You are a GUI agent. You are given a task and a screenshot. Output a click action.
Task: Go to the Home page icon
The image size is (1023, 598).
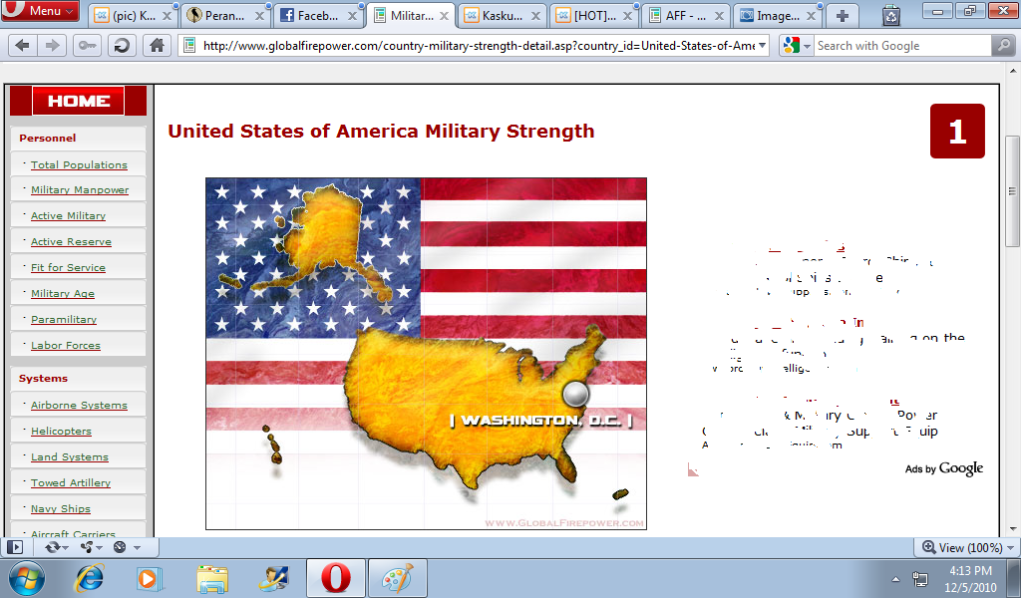pos(157,46)
